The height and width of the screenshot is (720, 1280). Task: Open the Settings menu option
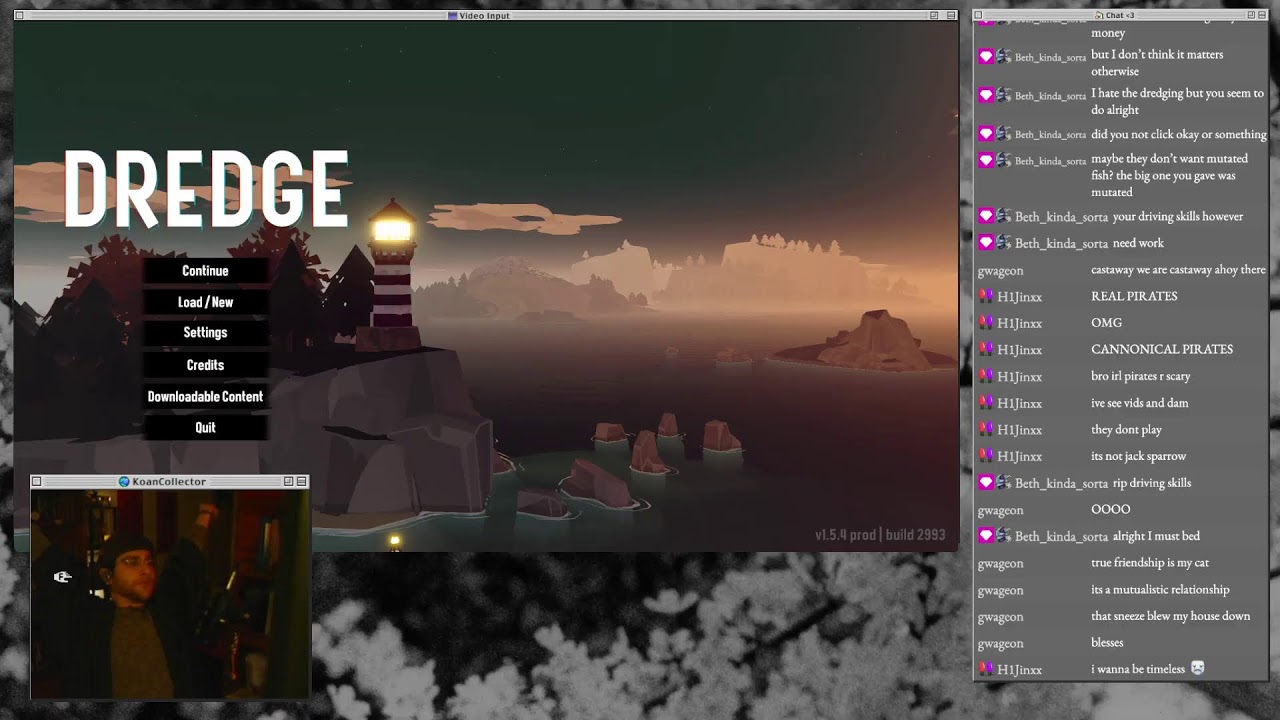pyautogui.click(x=205, y=332)
